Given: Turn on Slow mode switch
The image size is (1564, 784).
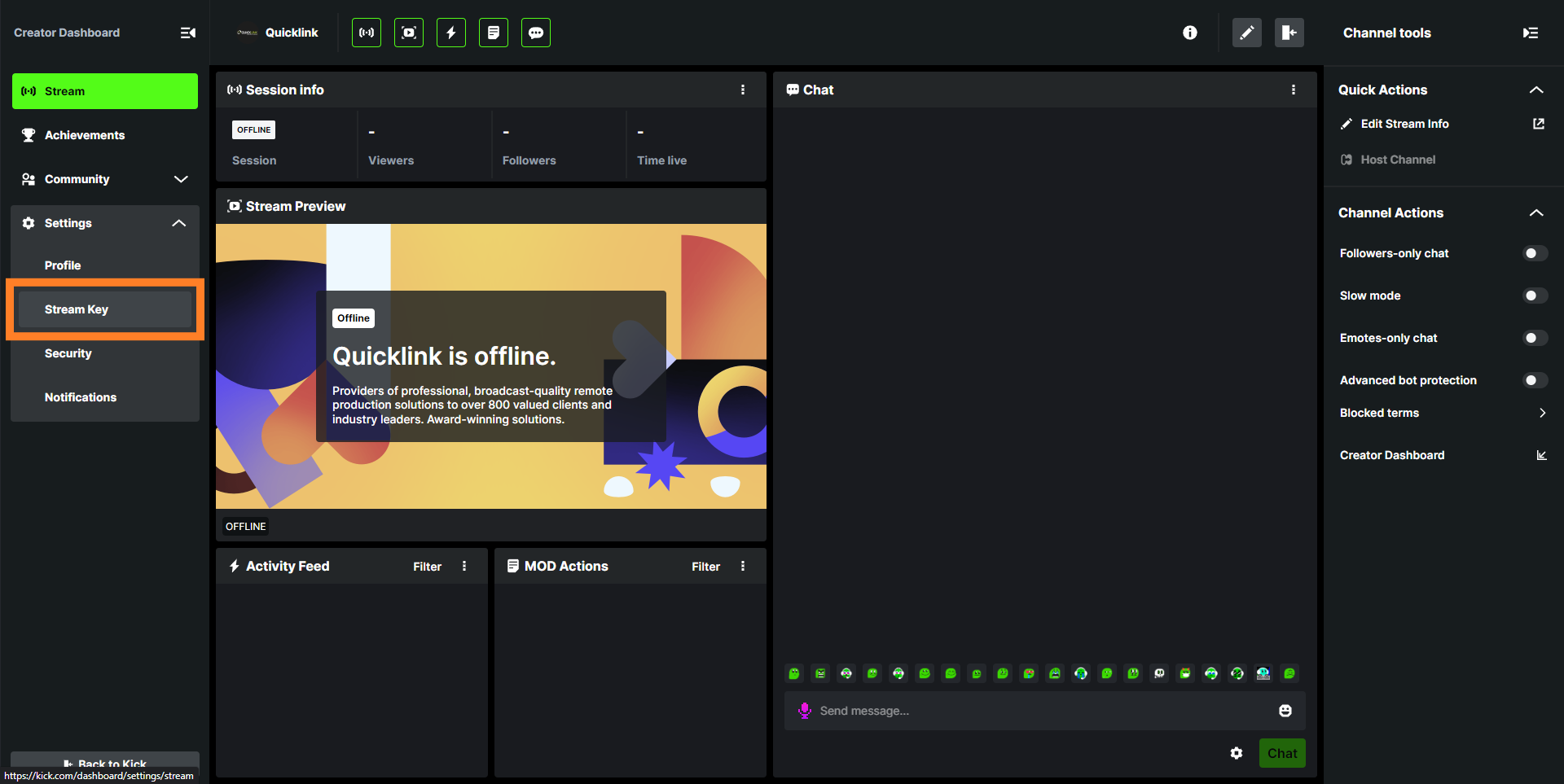Looking at the screenshot, I should (1535, 296).
